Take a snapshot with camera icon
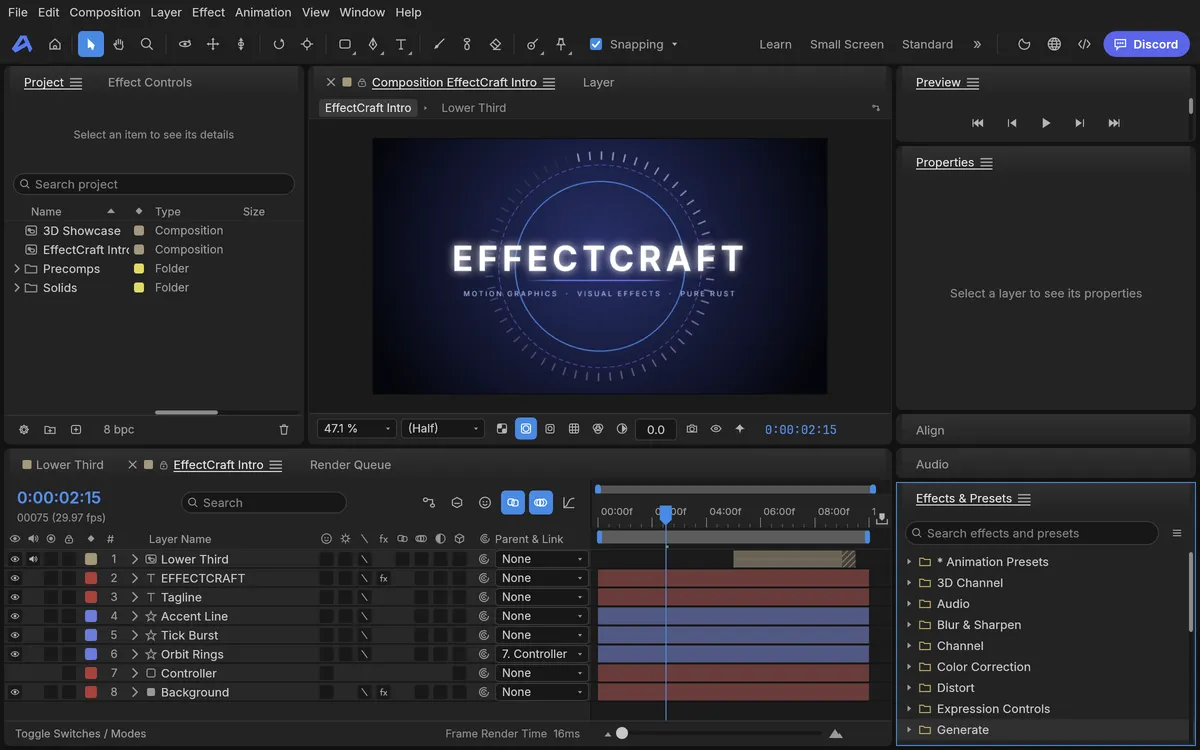The height and width of the screenshot is (750, 1200). 692,429
